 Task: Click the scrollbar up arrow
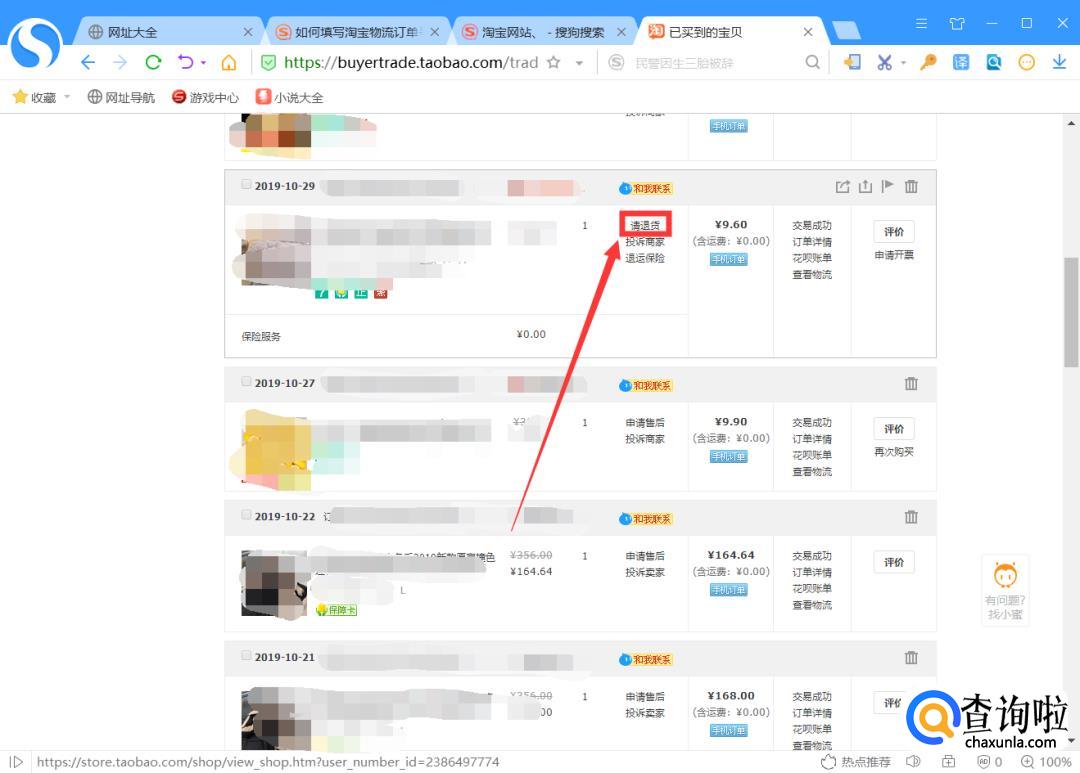point(1071,123)
